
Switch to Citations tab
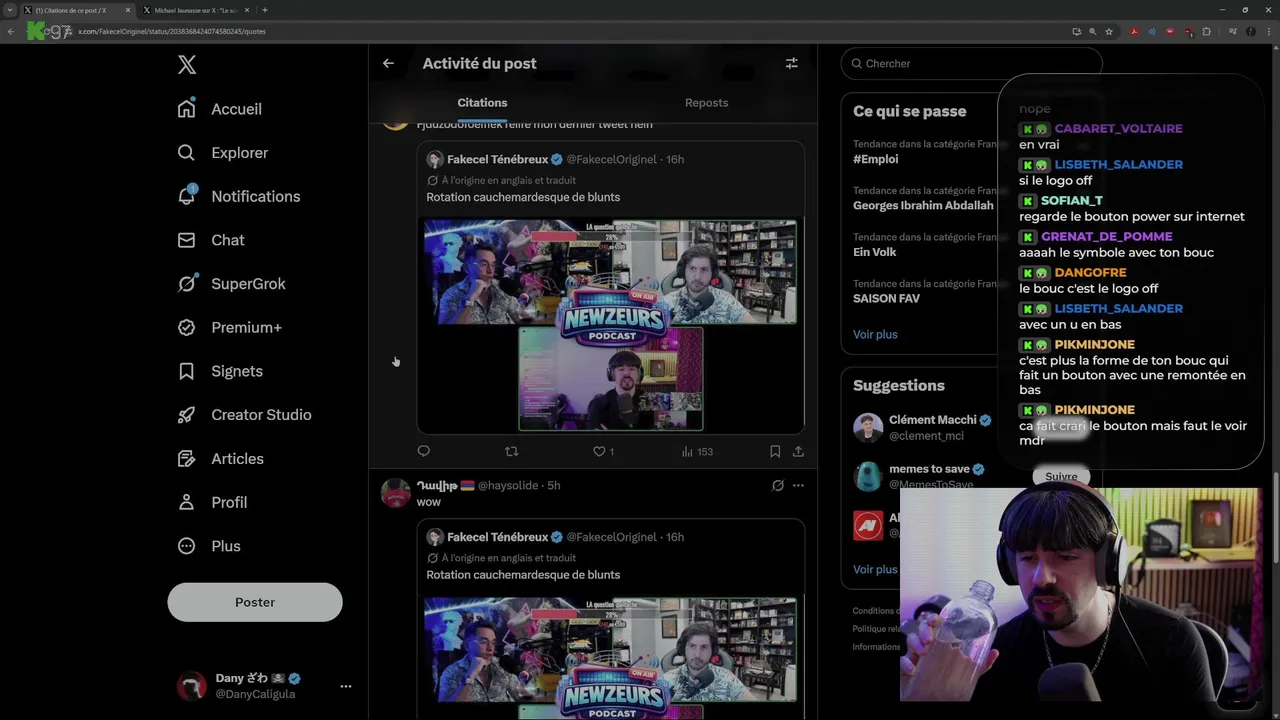[482, 103]
